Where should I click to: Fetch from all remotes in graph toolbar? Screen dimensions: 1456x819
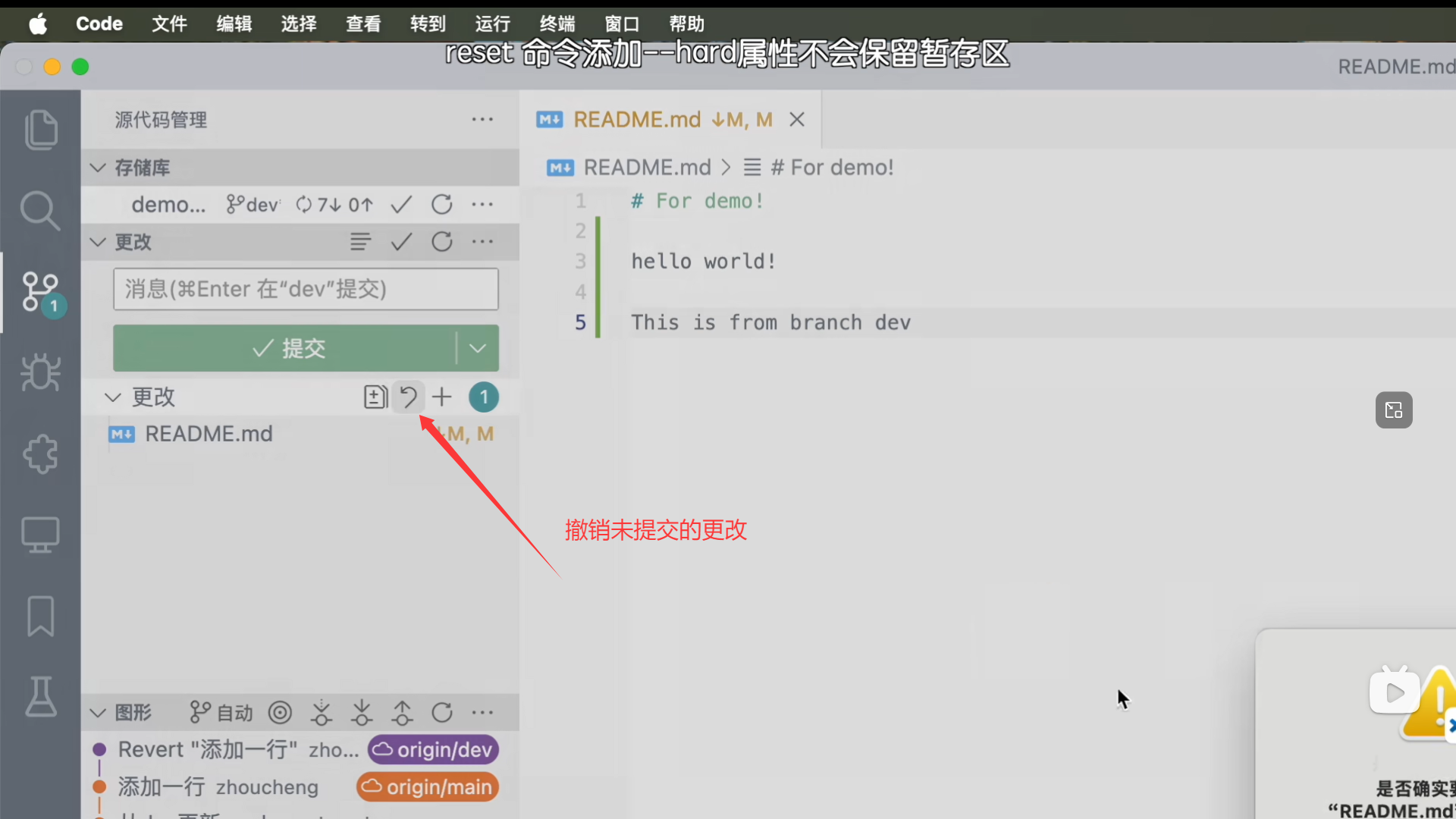(x=322, y=713)
